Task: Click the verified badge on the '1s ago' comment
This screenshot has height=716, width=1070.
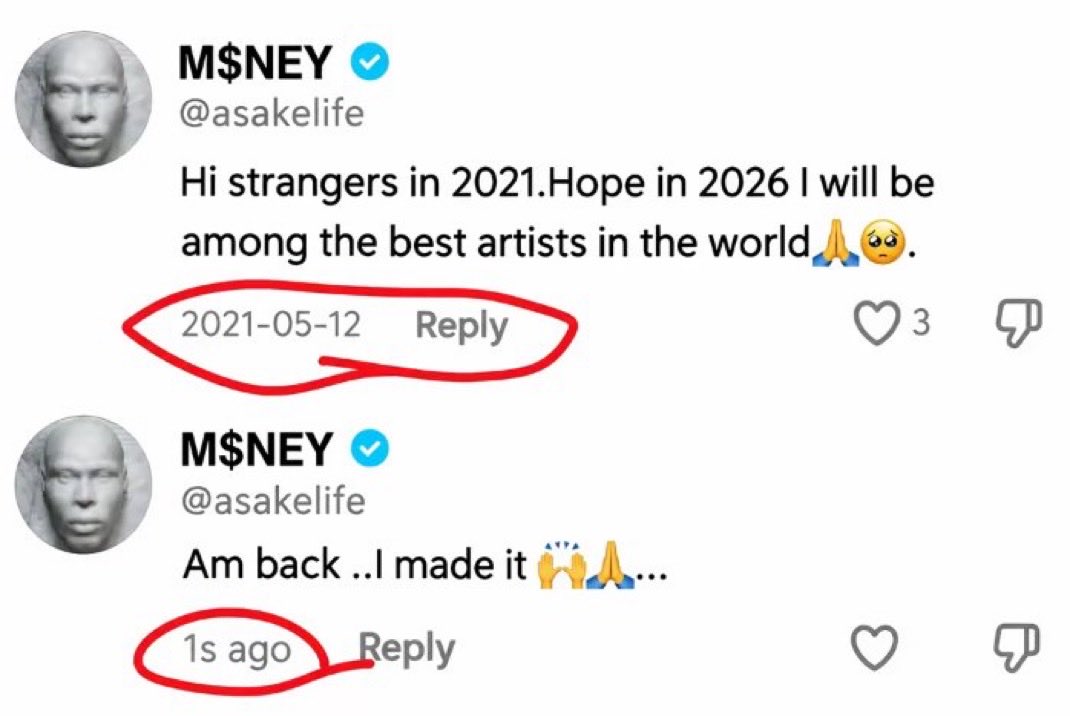Action: click(x=369, y=449)
